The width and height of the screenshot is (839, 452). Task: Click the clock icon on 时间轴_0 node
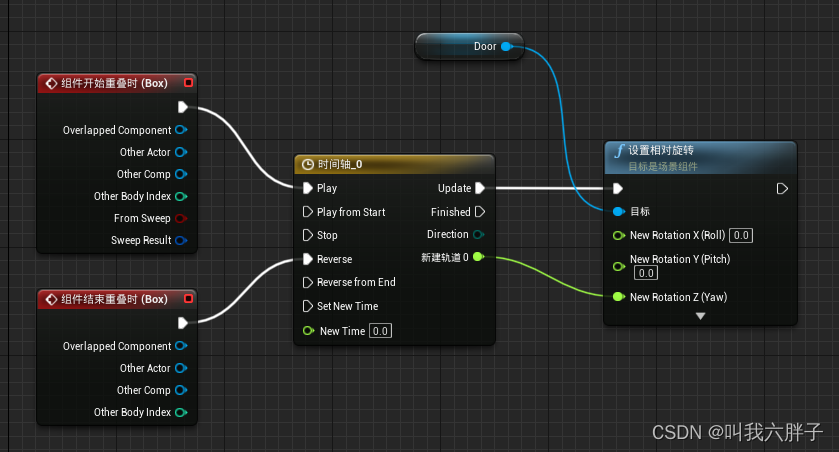[308, 164]
